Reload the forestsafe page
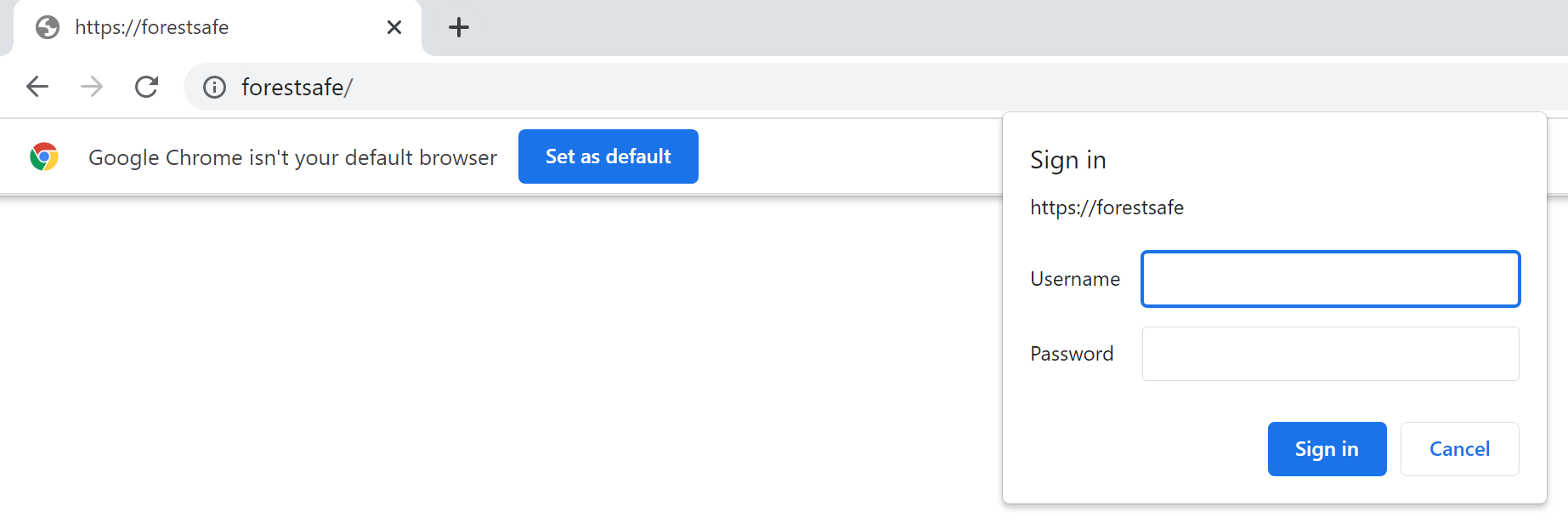1568x529 pixels. (147, 87)
